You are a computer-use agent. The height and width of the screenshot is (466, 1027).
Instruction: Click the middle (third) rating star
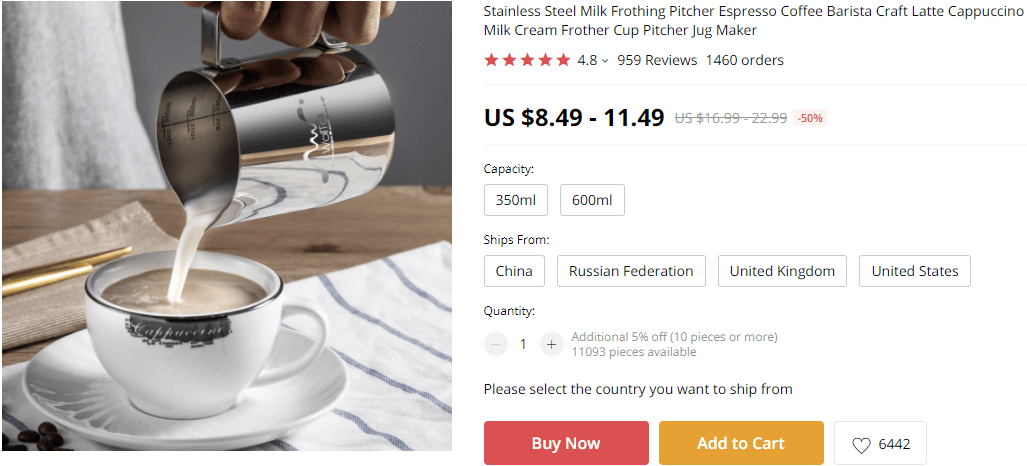point(527,60)
